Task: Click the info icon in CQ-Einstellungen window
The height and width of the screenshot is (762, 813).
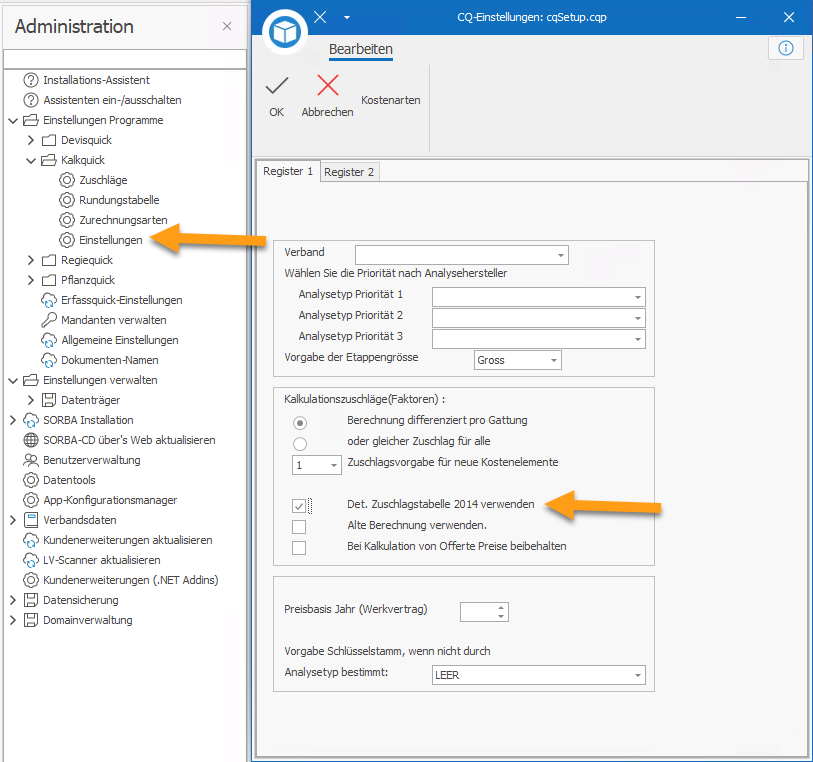Action: (x=786, y=48)
